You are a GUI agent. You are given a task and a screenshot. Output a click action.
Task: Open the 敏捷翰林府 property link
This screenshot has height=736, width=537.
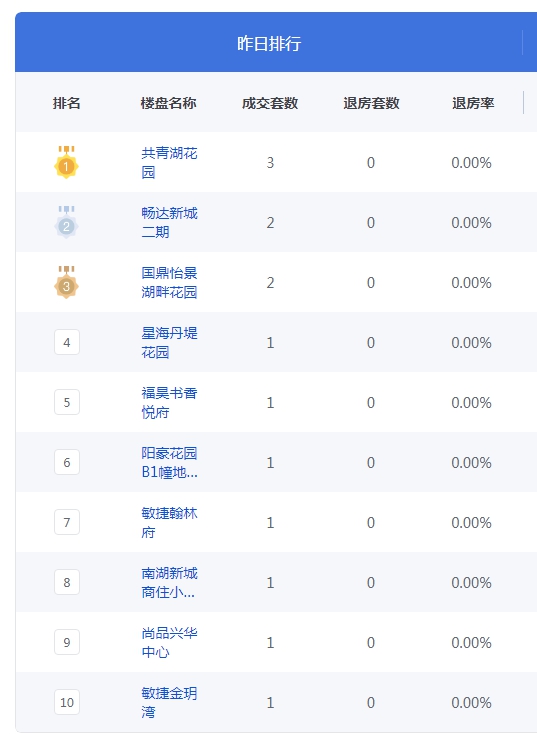[x=169, y=522]
